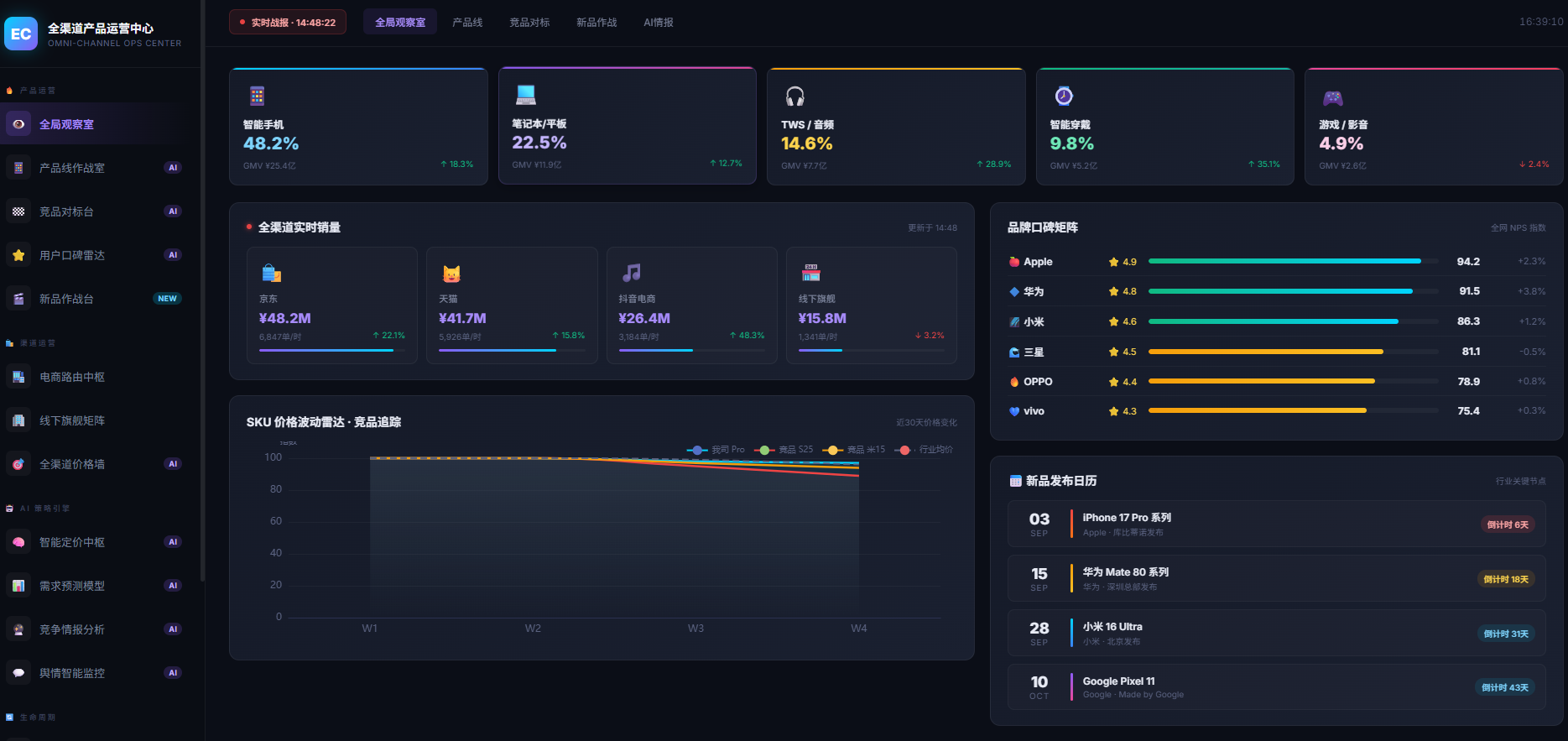Viewport: 1568px width, 741px height.
Task: Click the 京东 sales progress bar
Action: pyautogui.click(x=332, y=350)
